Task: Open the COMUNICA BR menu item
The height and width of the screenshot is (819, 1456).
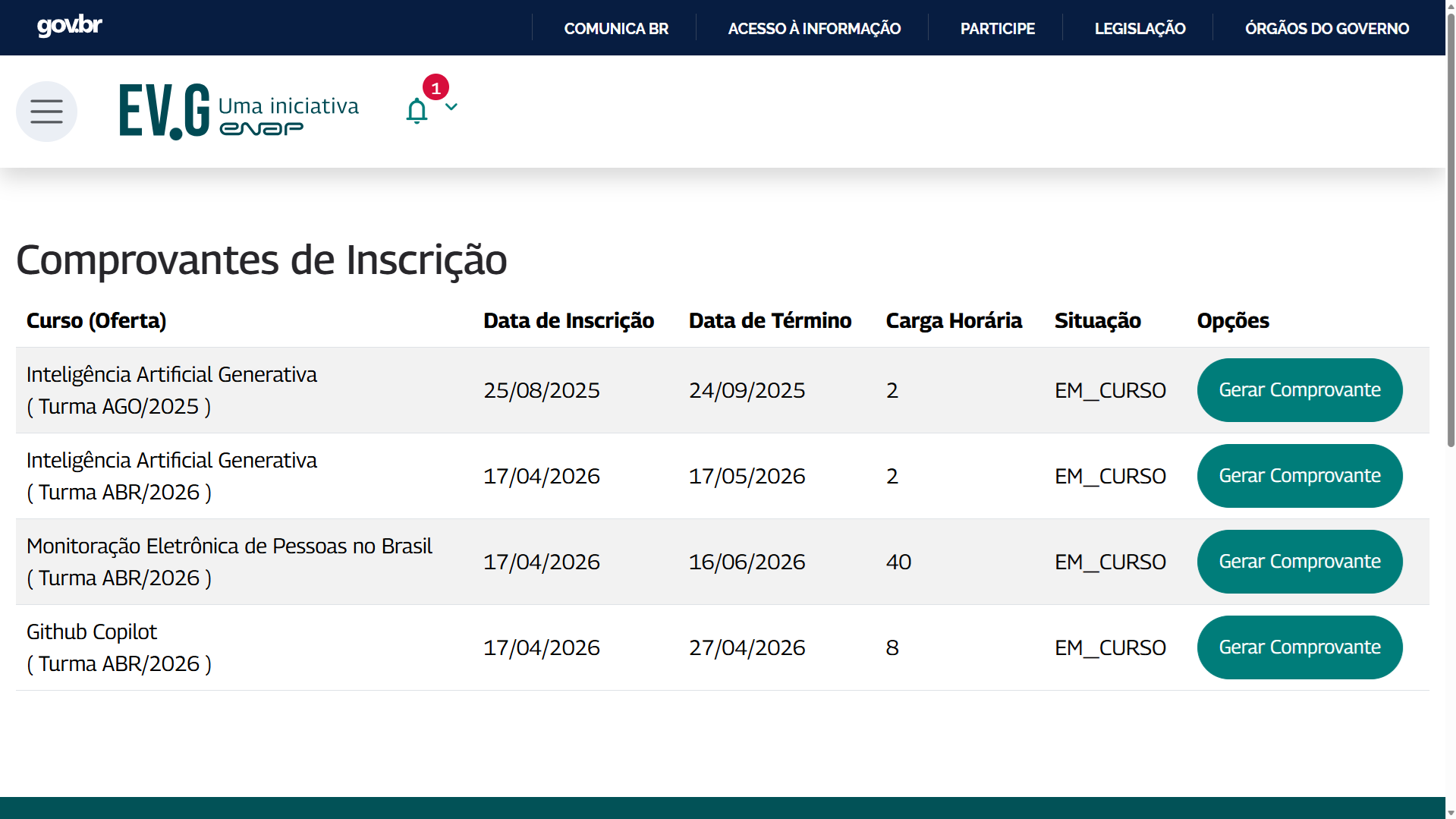Action: tap(616, 29)
